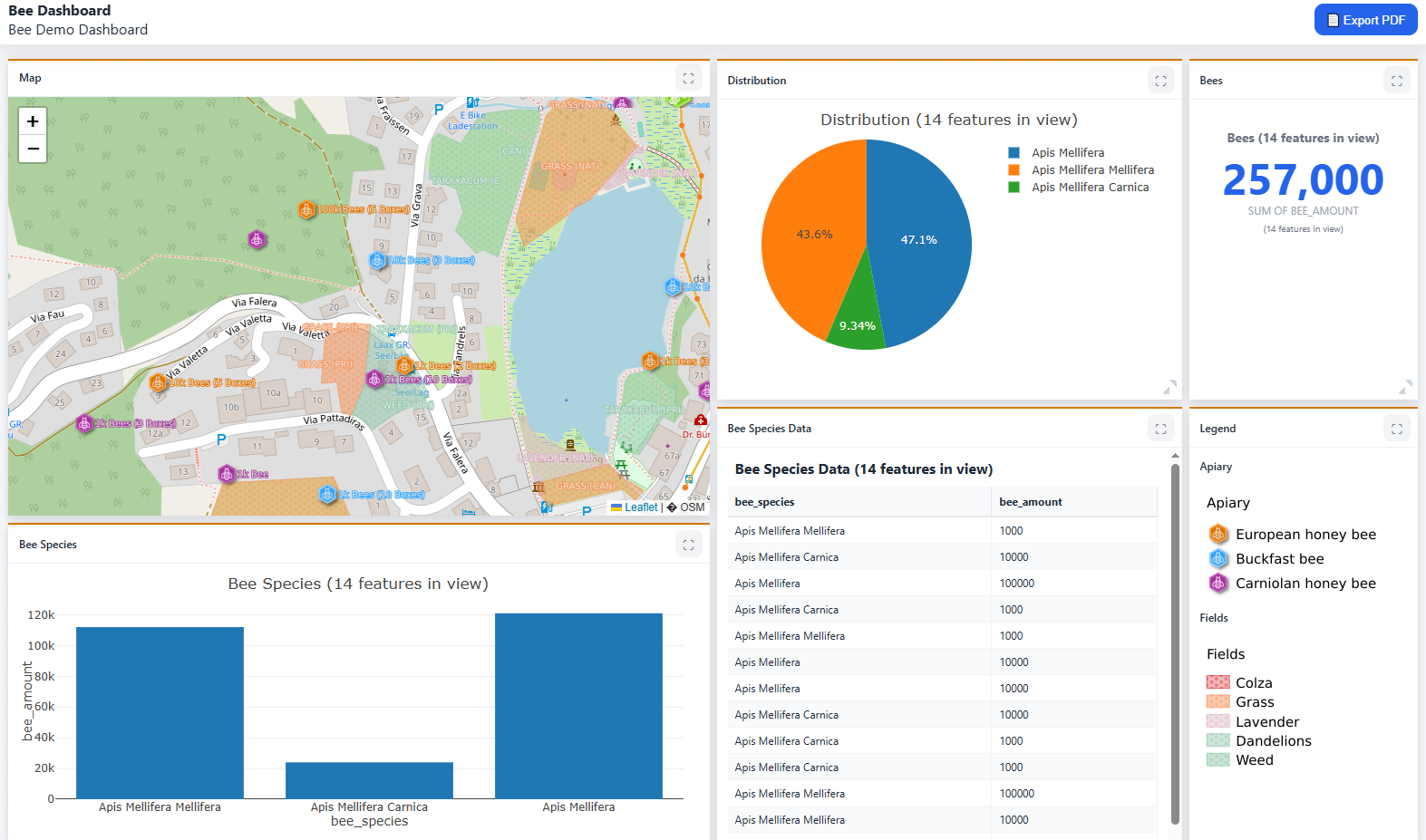The height and width of the screenshot is (840, 1426).
Task: Grab the Distribution panel corner handle
Action: point(1170,387)
